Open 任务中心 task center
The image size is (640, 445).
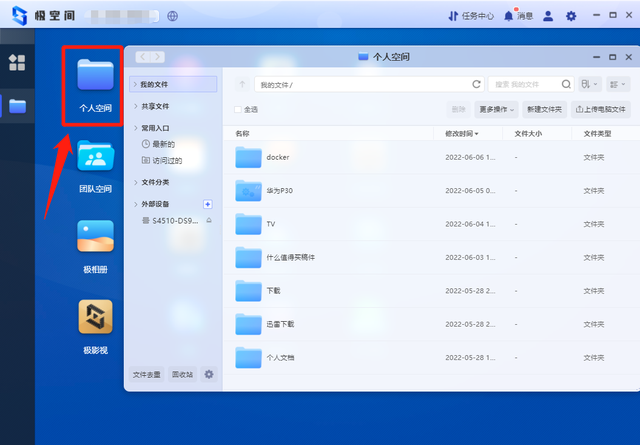click(471, 16)
